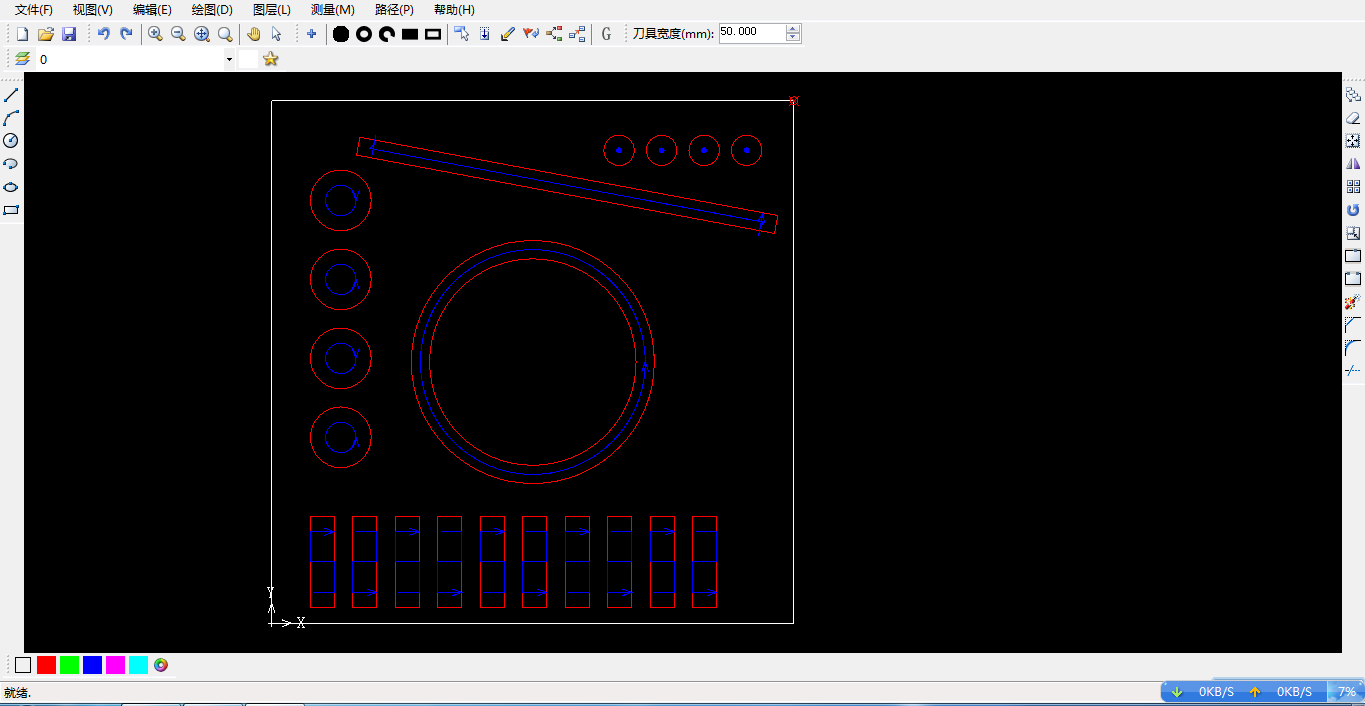Click the Save file icon
This screenshot has height=706, width=1365.
pyautogui.click(x=69, y=34)
